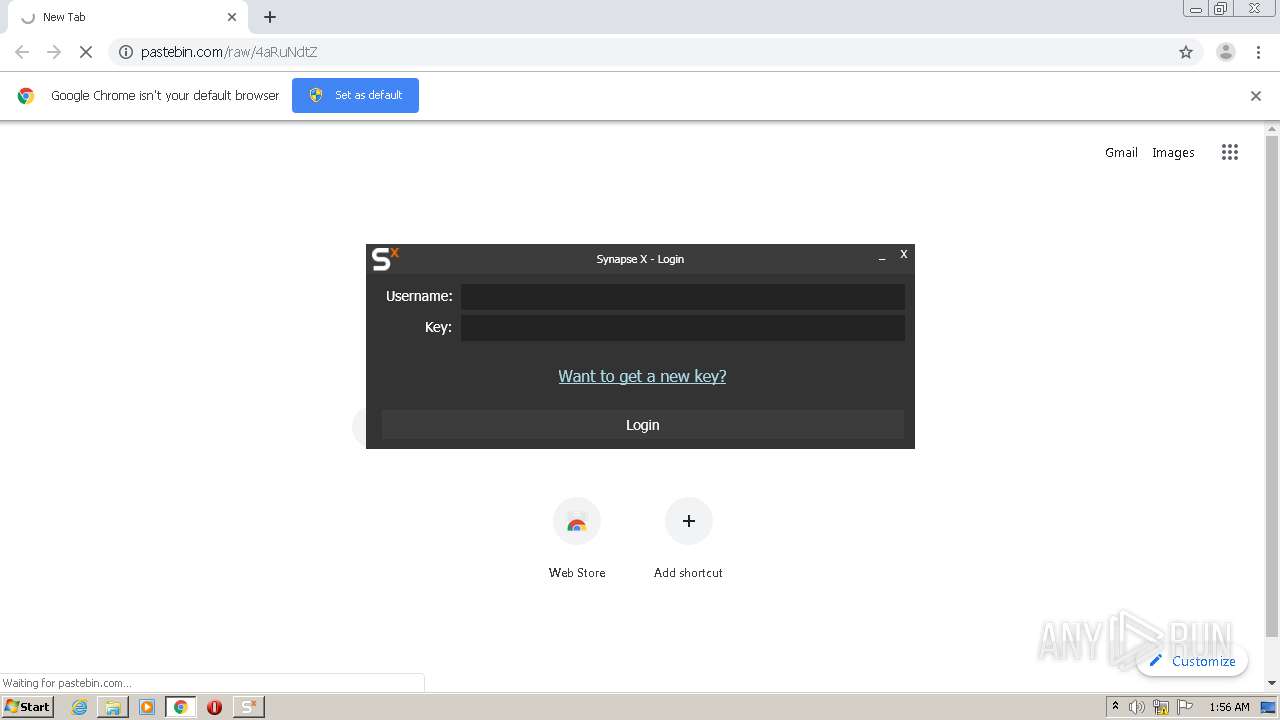The image size is (1280, 720).
Task: Launch Internet Explorer from taskbar
Action: pyautogui.click(x=80, y=707)
